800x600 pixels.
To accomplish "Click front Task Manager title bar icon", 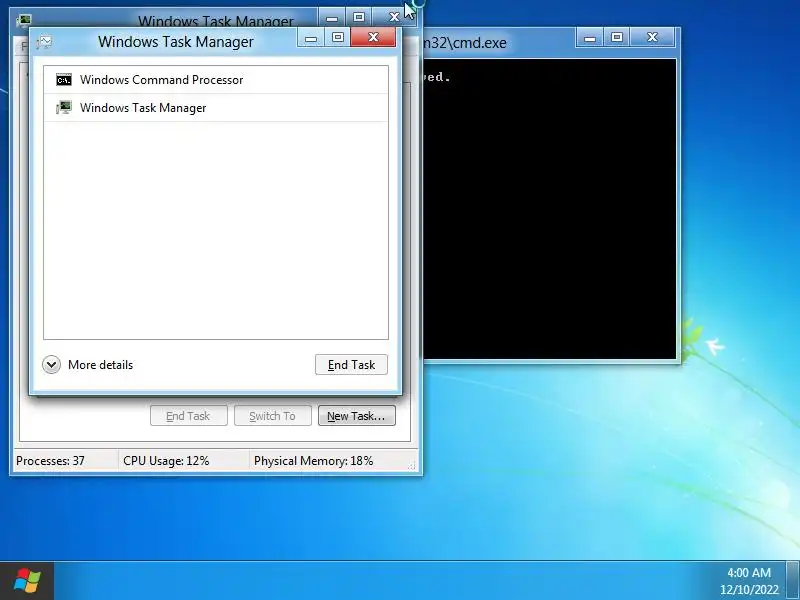I will pyautogui.click(x=44, y=42).
